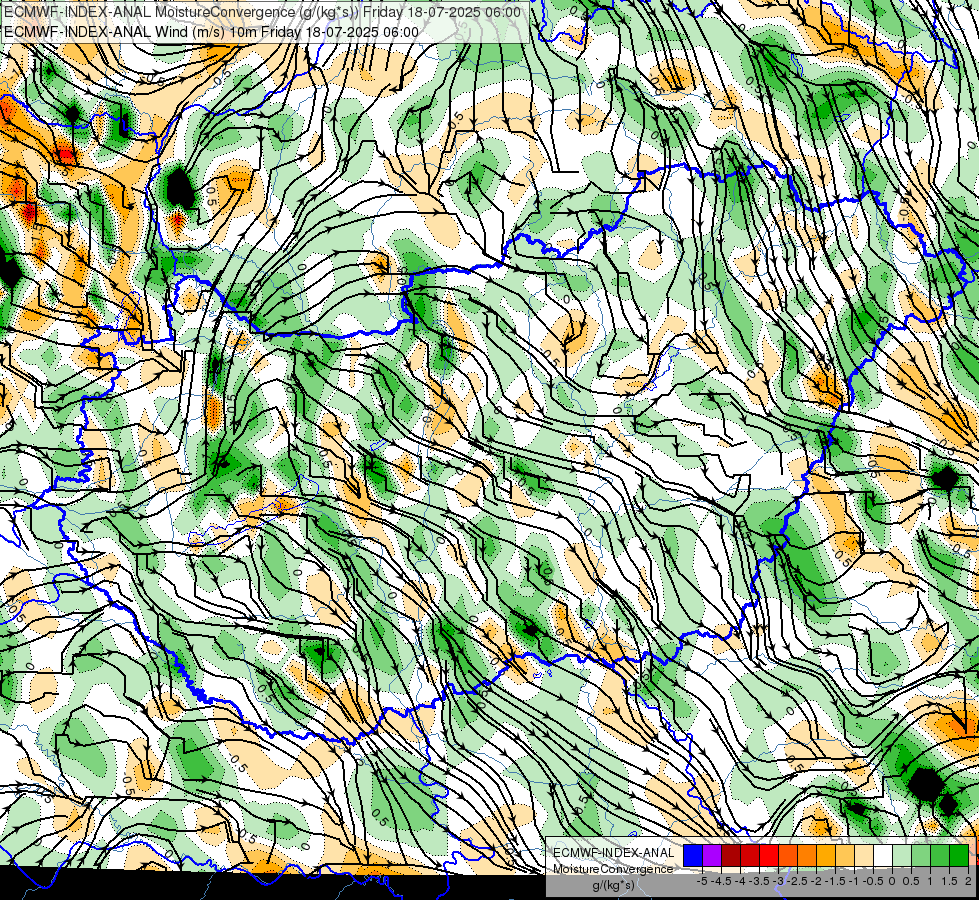Screen dimensions: 979x900
Task: Click the legend's ECMWF-INDEX-ANAL label
Action: (x=614, y=853)
